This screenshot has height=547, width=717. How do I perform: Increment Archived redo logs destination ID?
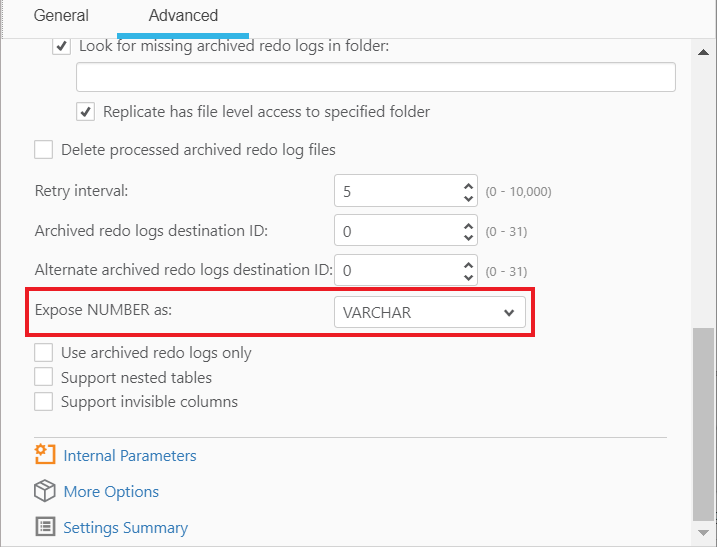tap(470, 225)
